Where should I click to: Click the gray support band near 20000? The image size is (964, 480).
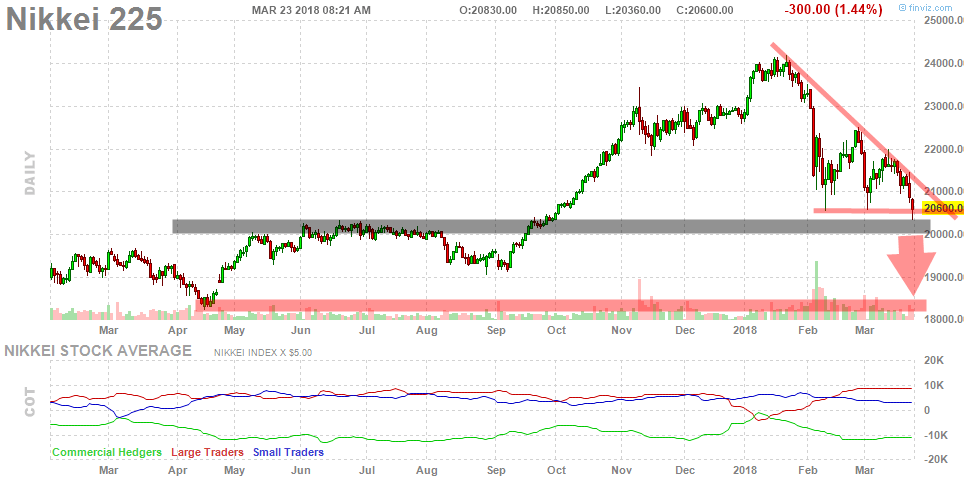pos(550,227)
